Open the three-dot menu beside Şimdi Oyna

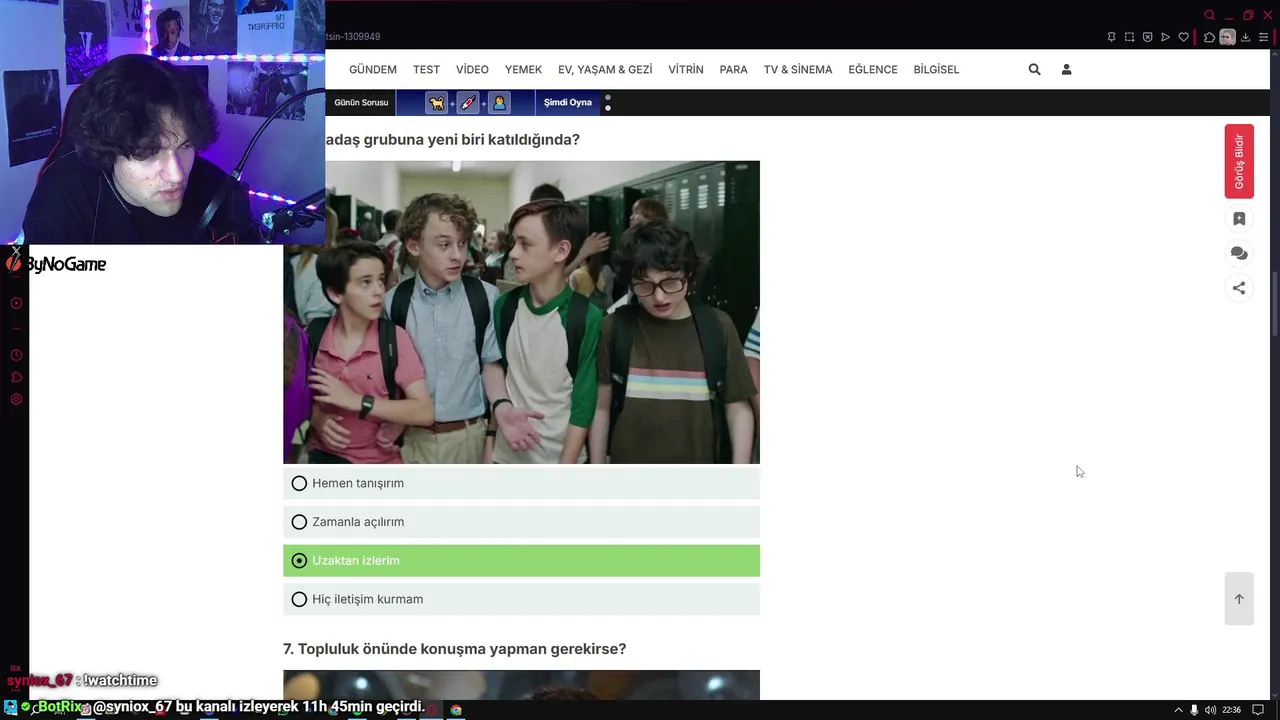608,103
